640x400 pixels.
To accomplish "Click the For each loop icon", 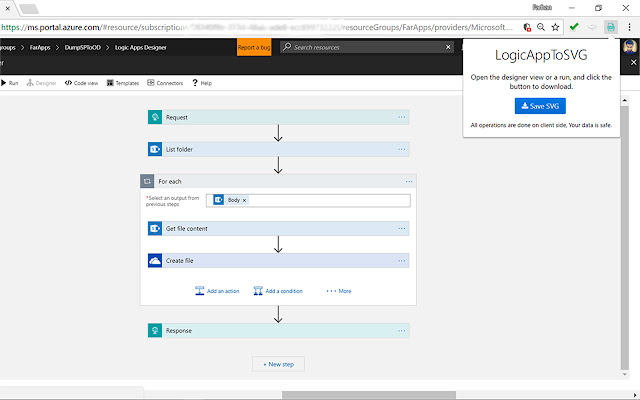I will [x=147, y=181].
